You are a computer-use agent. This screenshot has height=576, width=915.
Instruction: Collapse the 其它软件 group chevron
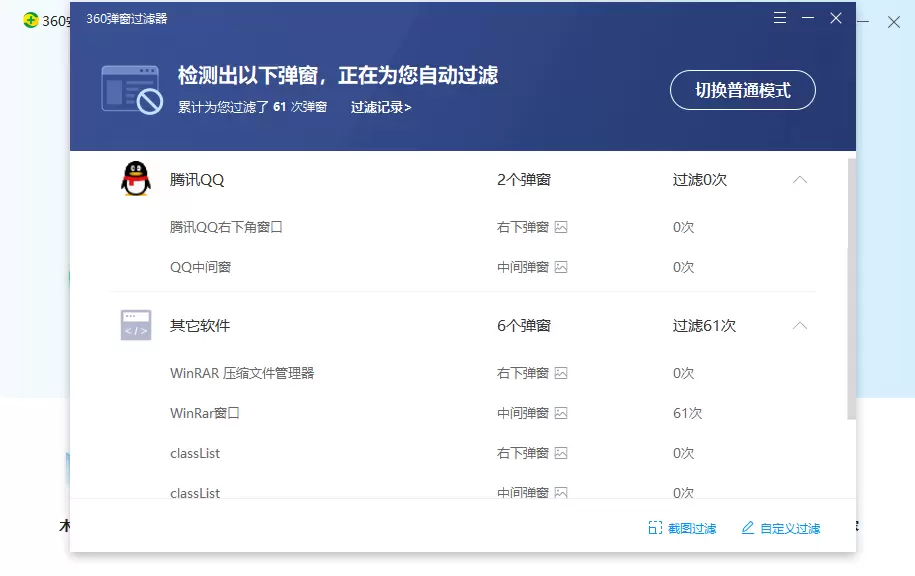799,325
